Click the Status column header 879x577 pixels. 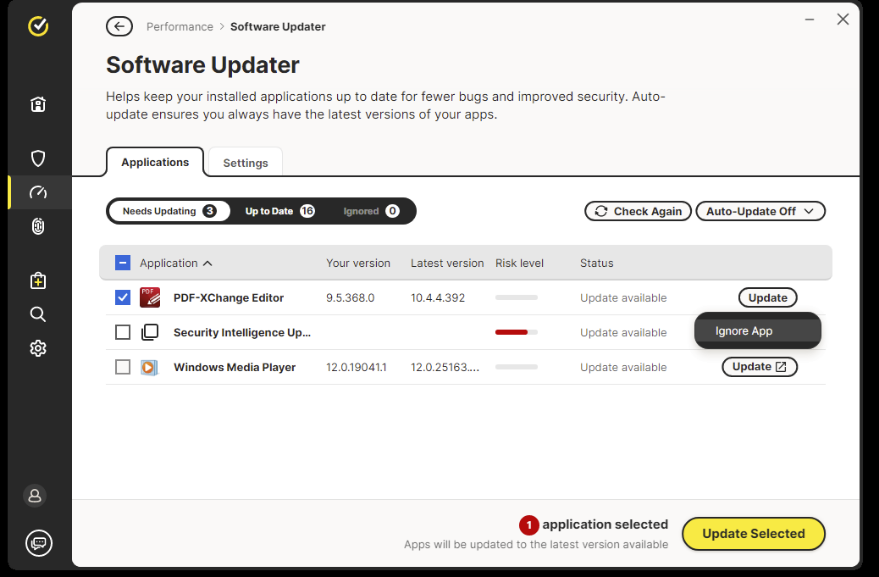point(596,263)
